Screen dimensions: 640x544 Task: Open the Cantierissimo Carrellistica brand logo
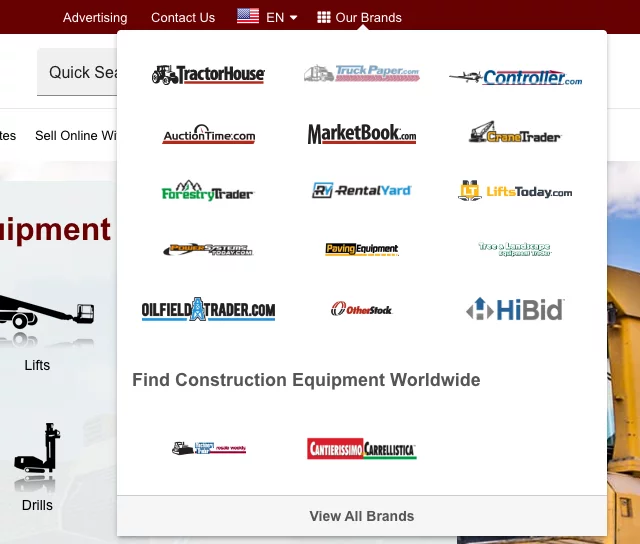362,449
